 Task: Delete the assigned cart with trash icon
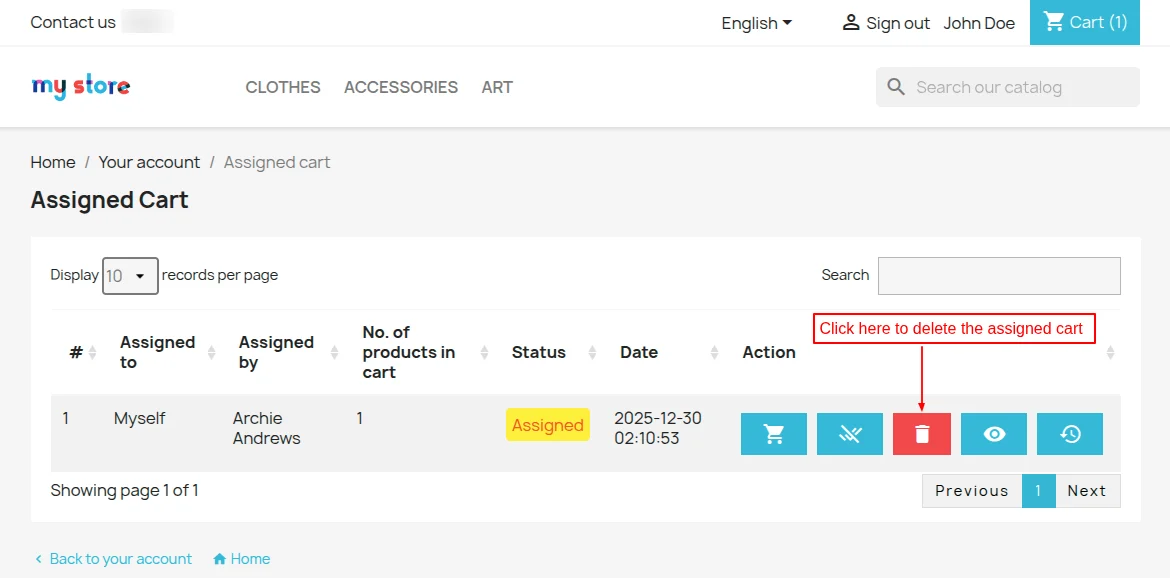(x=921, y=434)
